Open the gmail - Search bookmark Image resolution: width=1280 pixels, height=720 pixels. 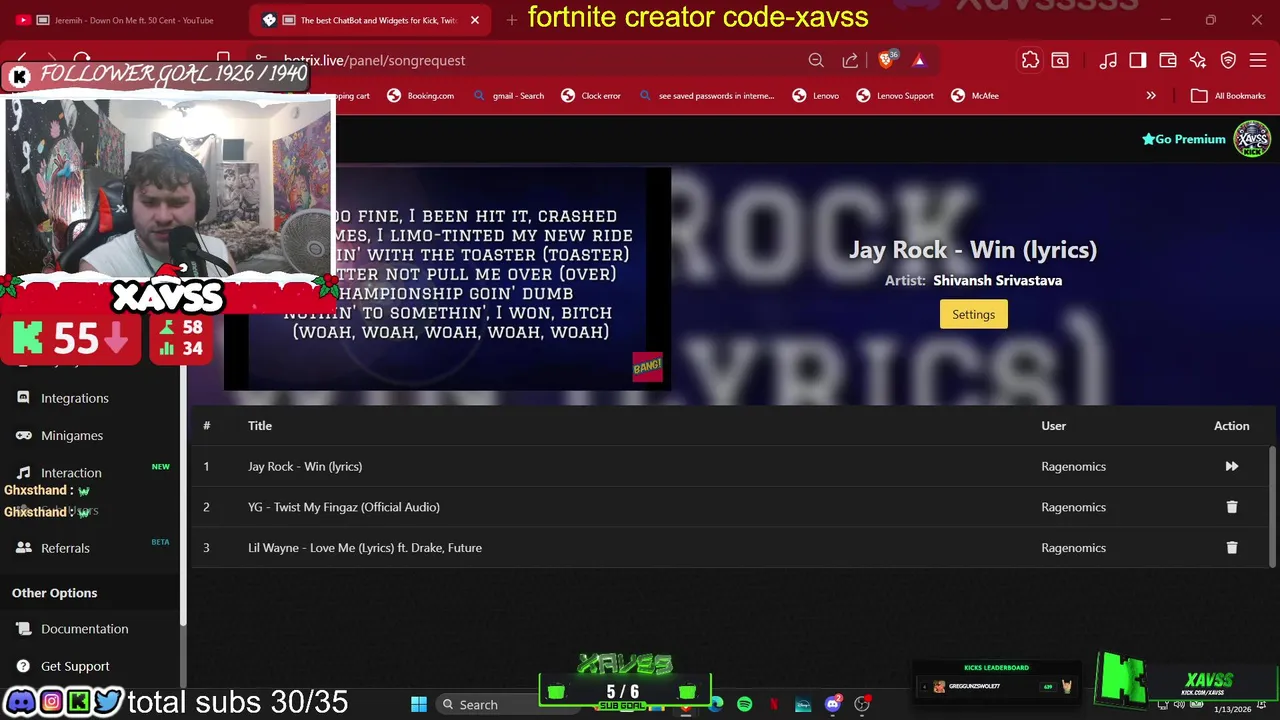[509, 96]
